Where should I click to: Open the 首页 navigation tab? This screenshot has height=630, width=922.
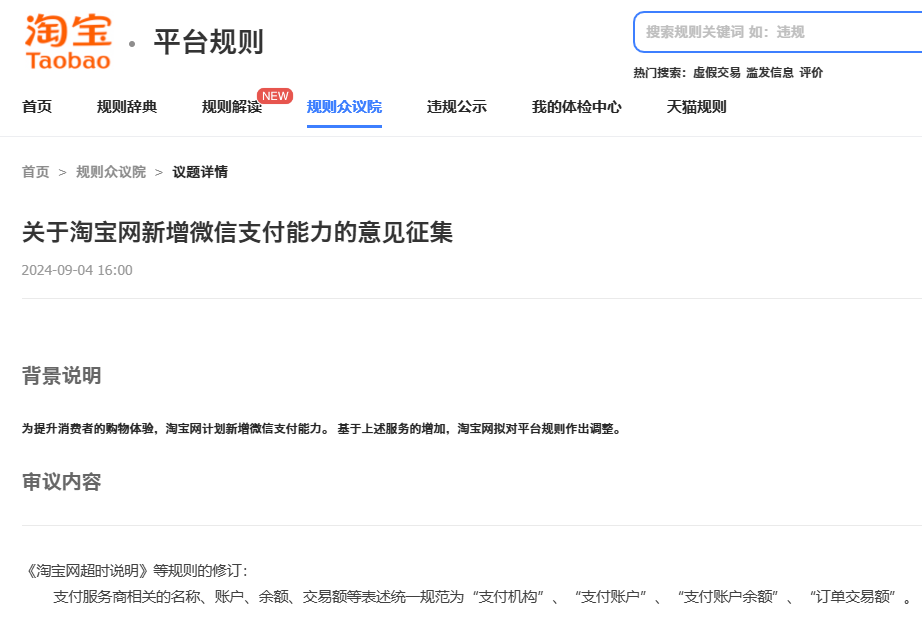37,107
